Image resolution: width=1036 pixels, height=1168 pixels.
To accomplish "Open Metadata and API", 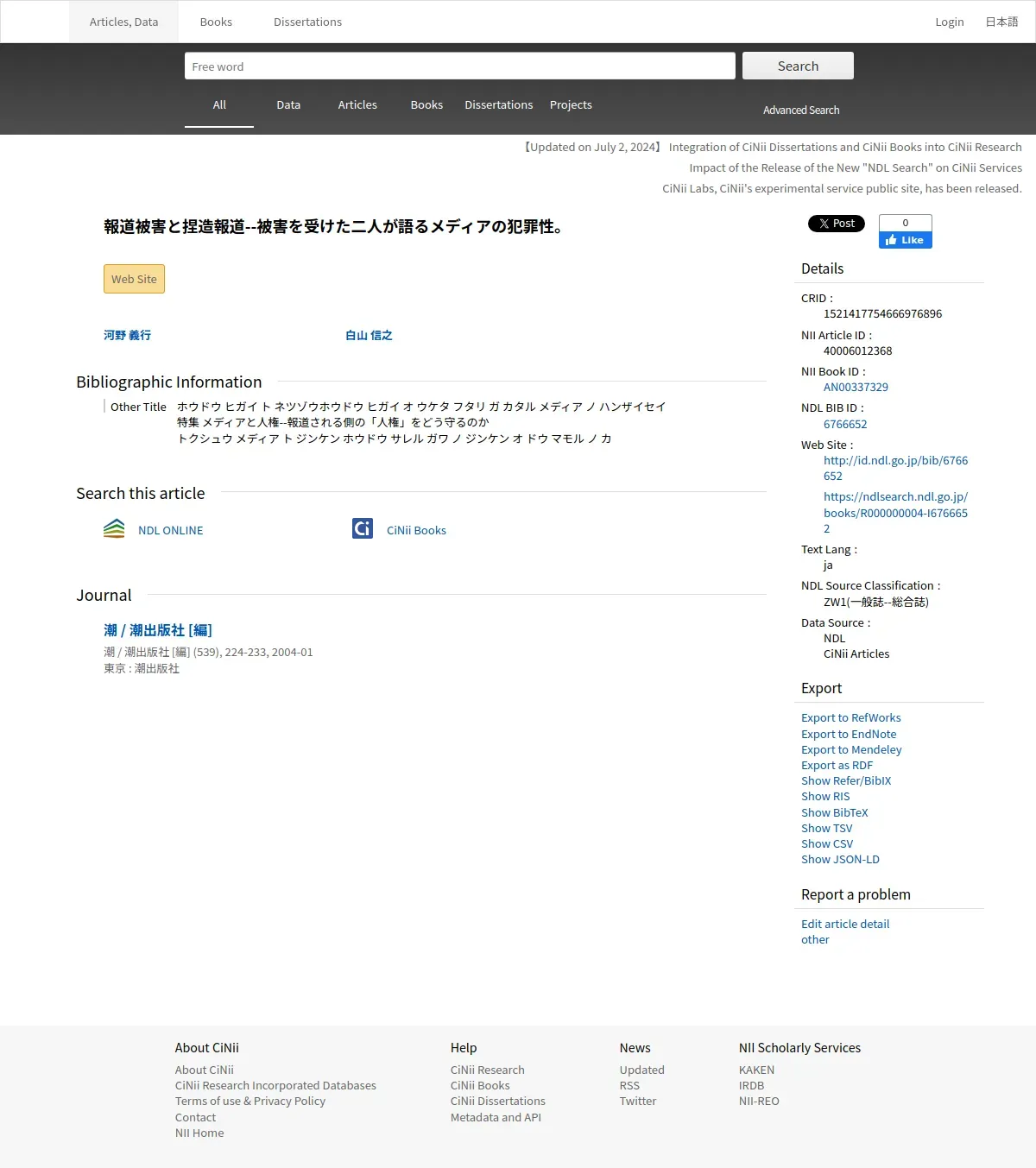I will point(496,1117).
